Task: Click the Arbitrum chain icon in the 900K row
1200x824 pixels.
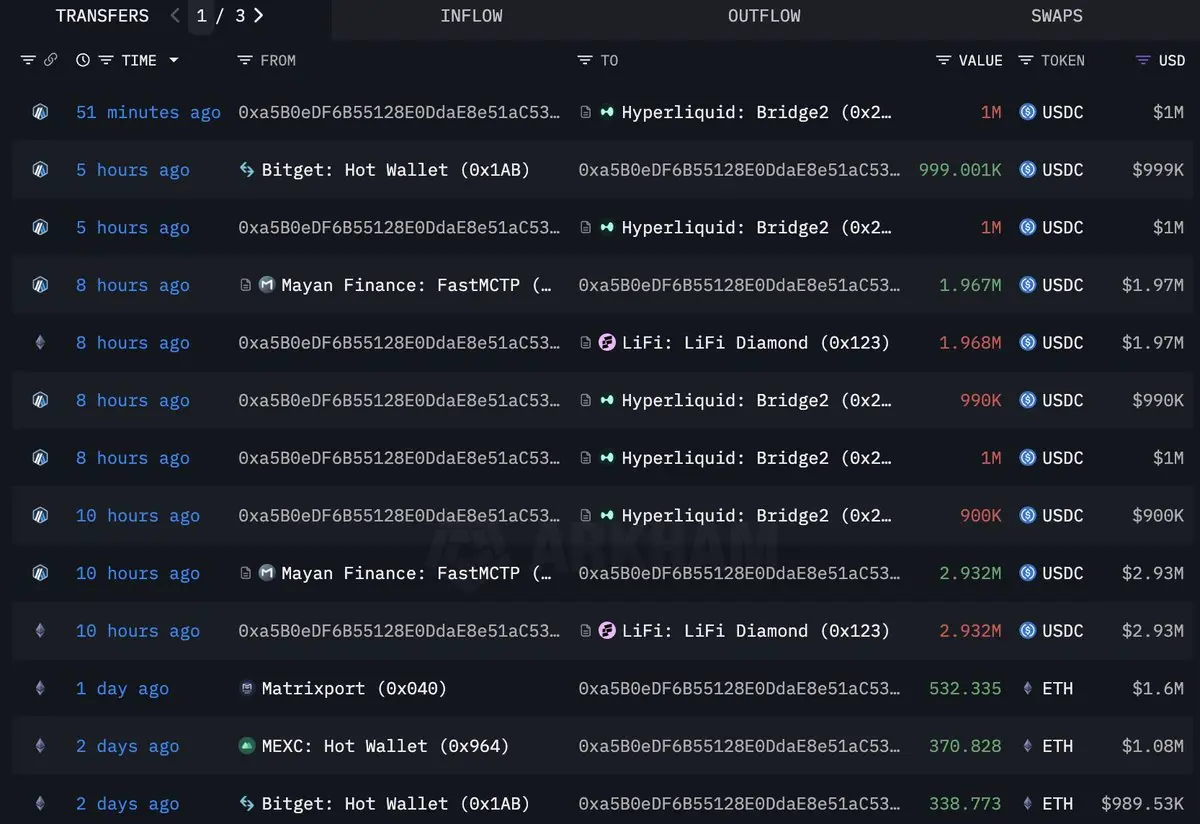Action: (40, 516)
